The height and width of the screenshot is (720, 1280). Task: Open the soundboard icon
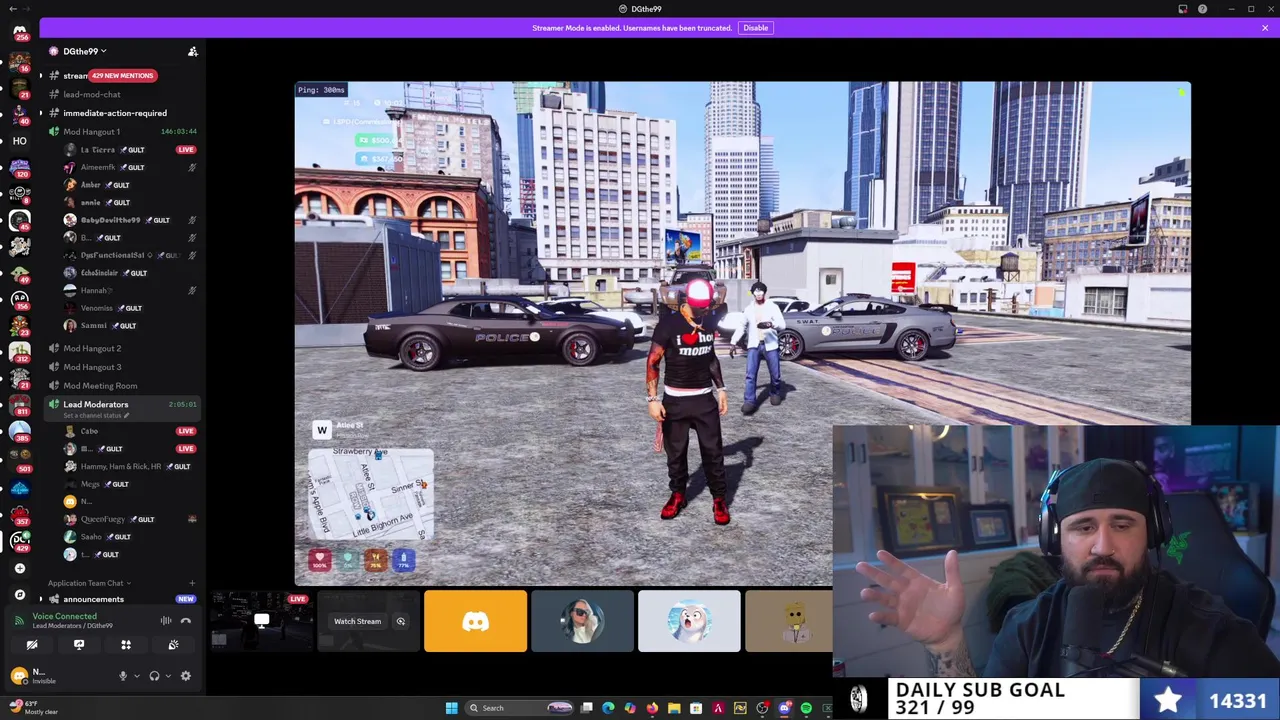173,645
